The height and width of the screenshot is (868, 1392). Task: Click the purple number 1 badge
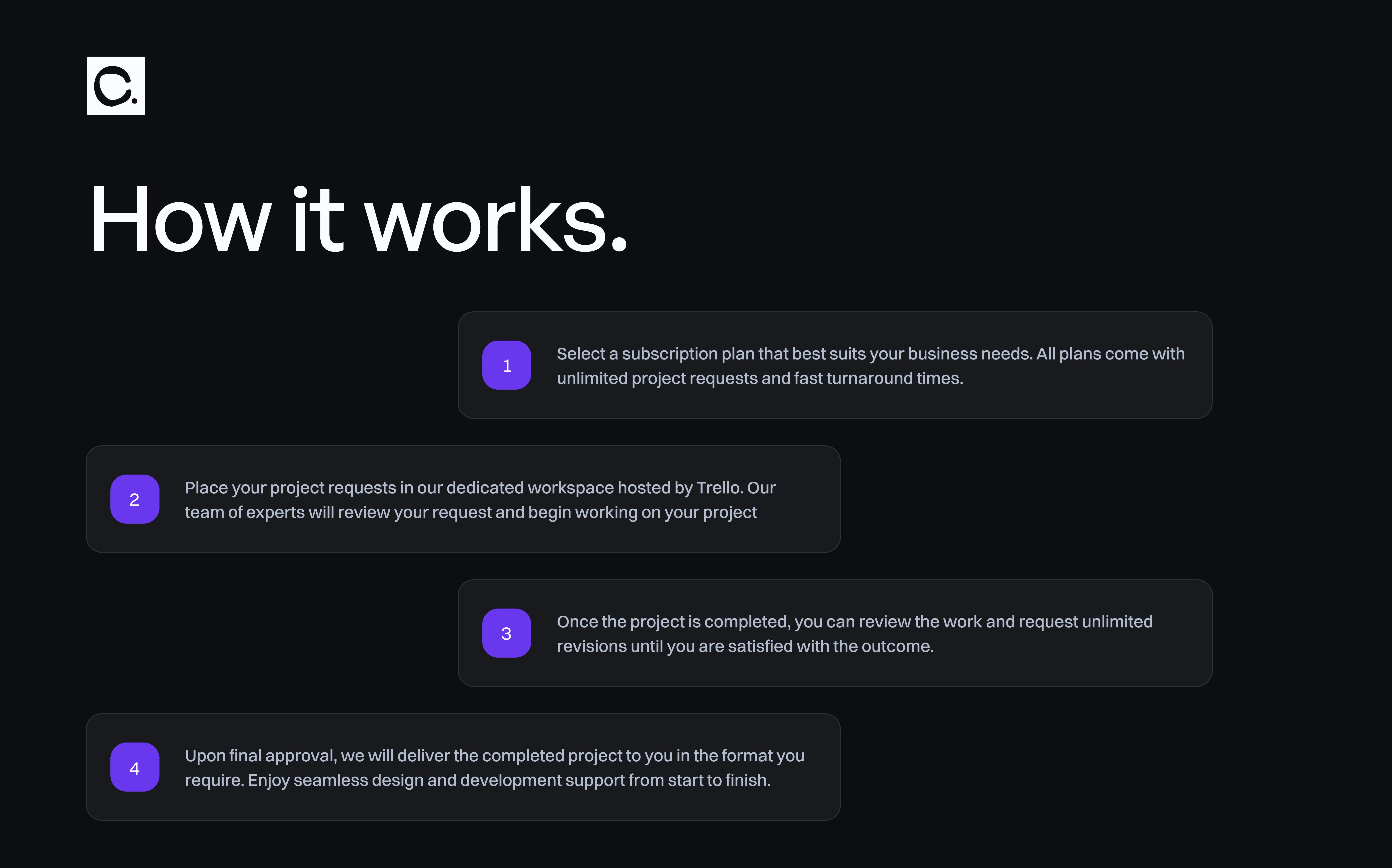pos(507,365)
